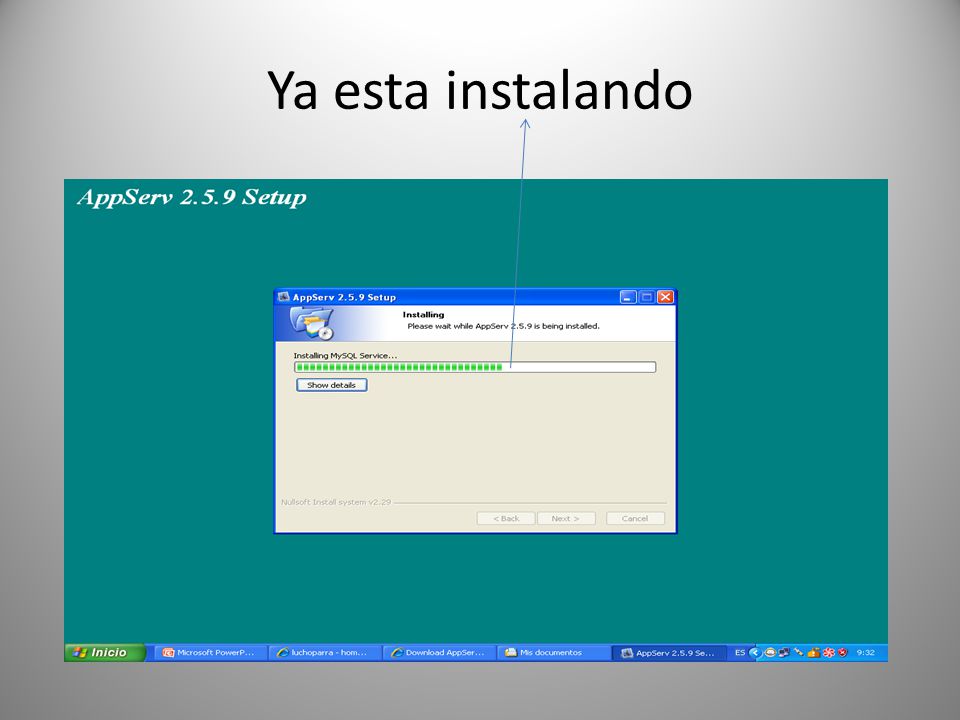Expand hidden tray icons with the arrow
The height and width of the screenshot is (720, 960).
(x=755, y=653)
